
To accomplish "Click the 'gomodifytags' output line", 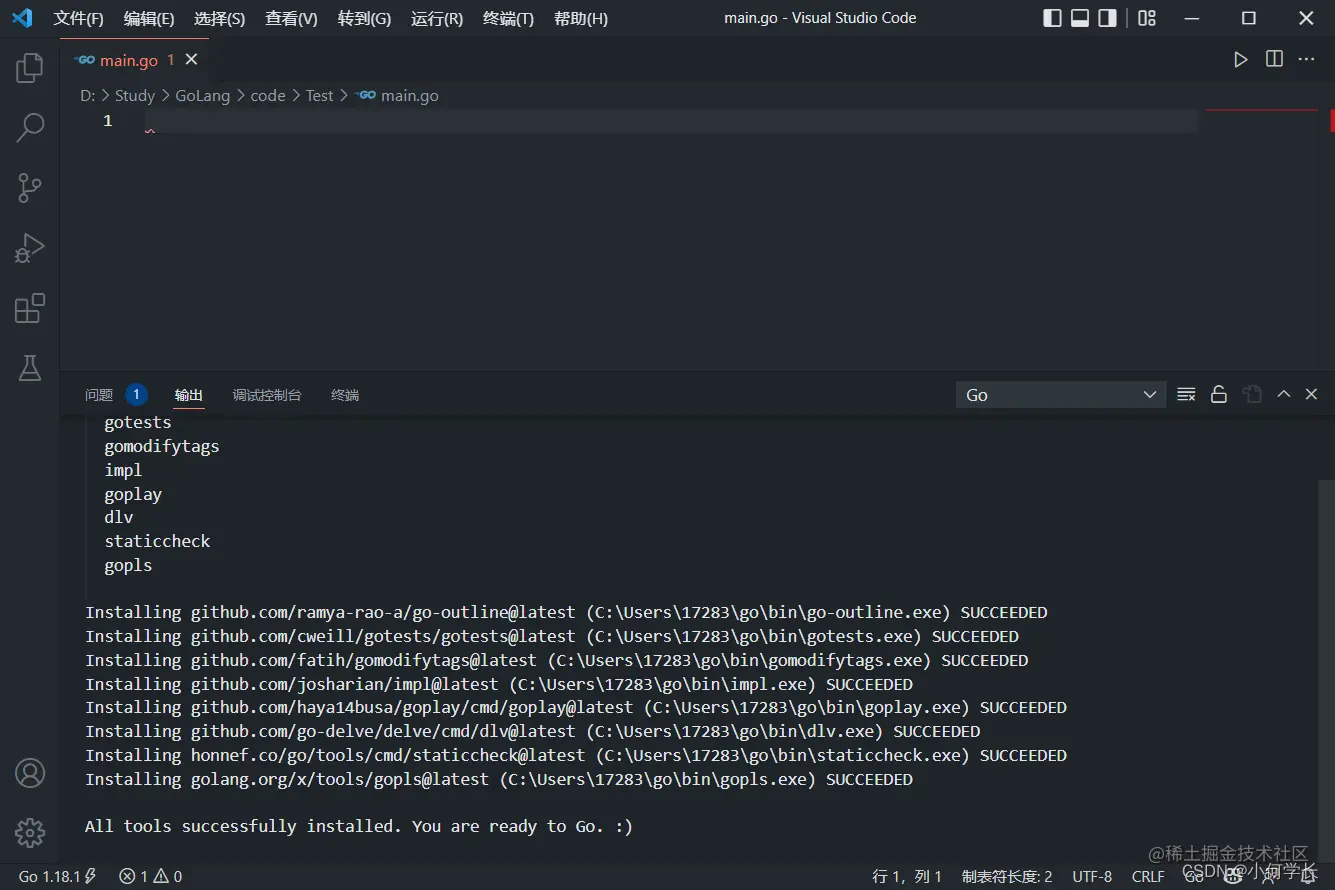I will coord(162,446).
